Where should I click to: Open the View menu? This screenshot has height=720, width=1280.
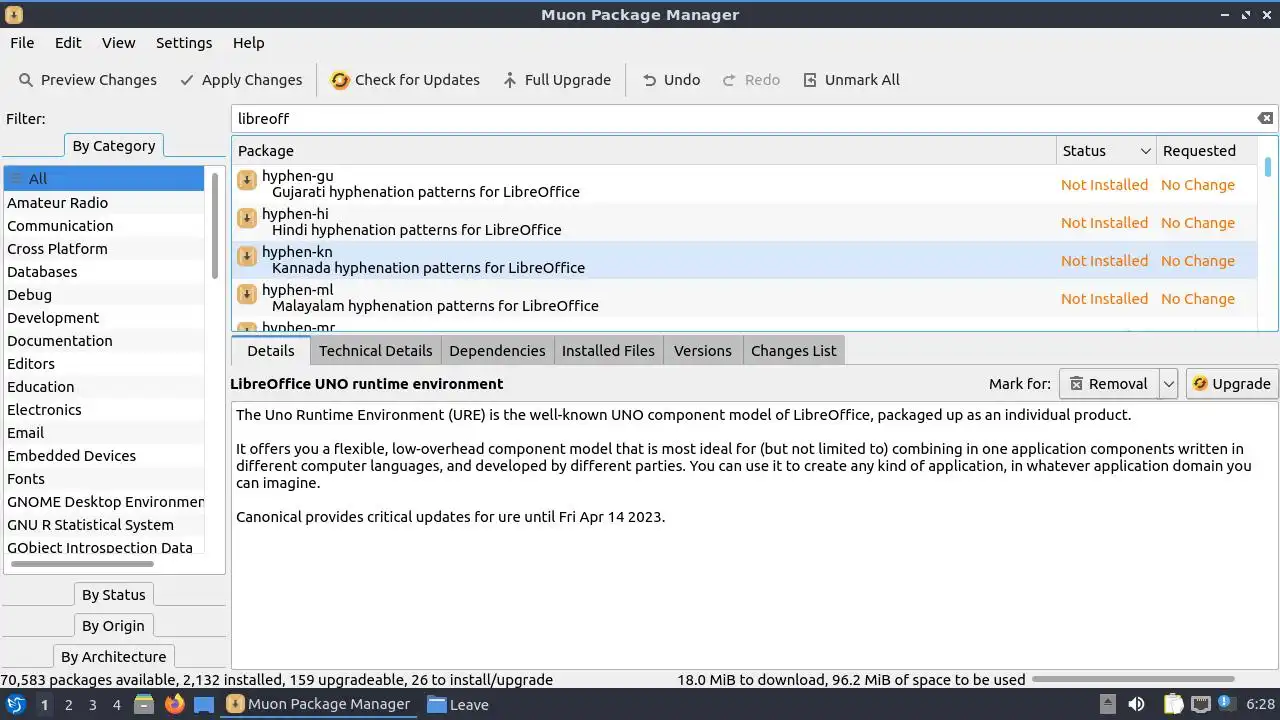[x=118, y=43]
